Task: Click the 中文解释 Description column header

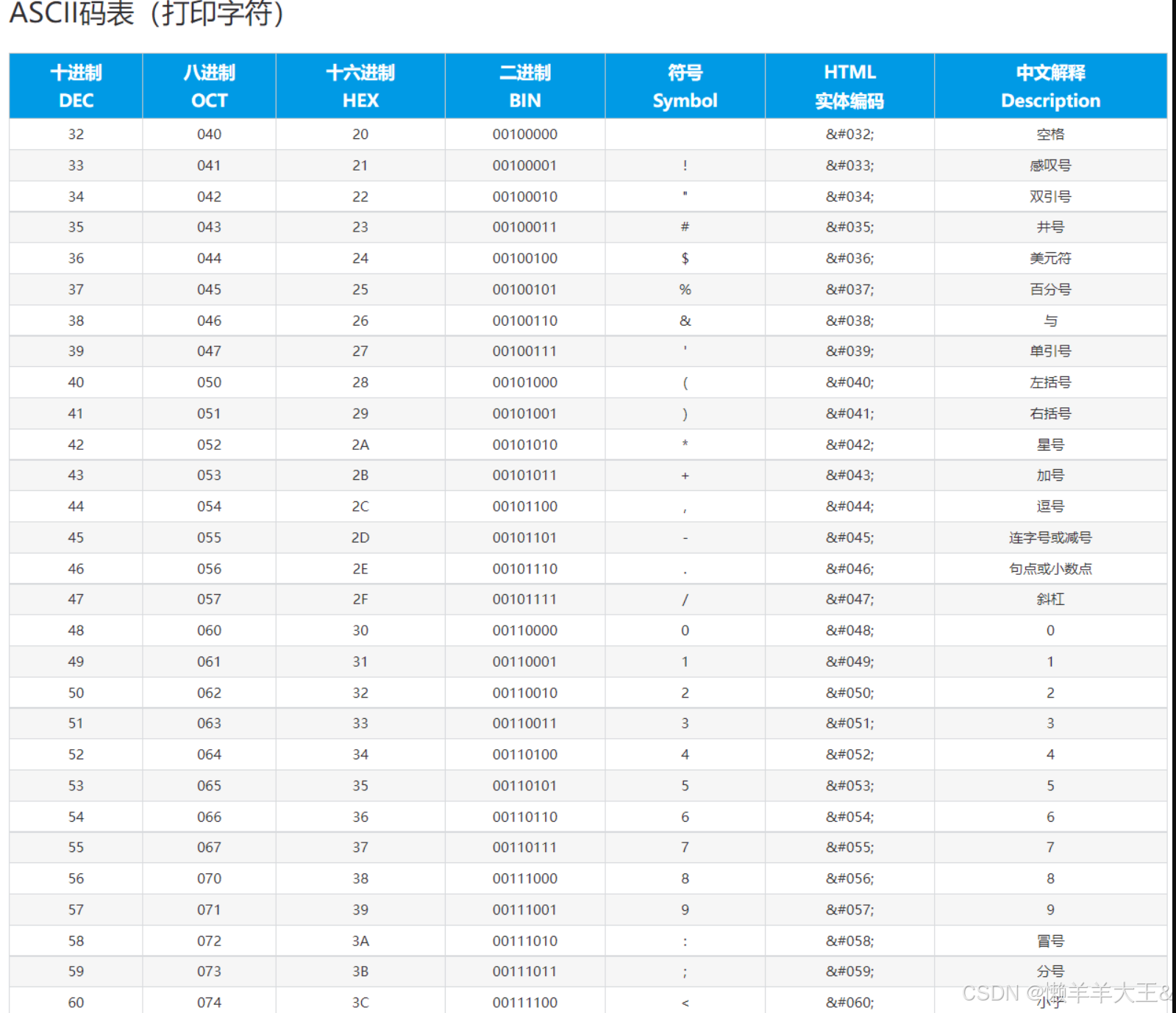Action: coord(1050,86)
